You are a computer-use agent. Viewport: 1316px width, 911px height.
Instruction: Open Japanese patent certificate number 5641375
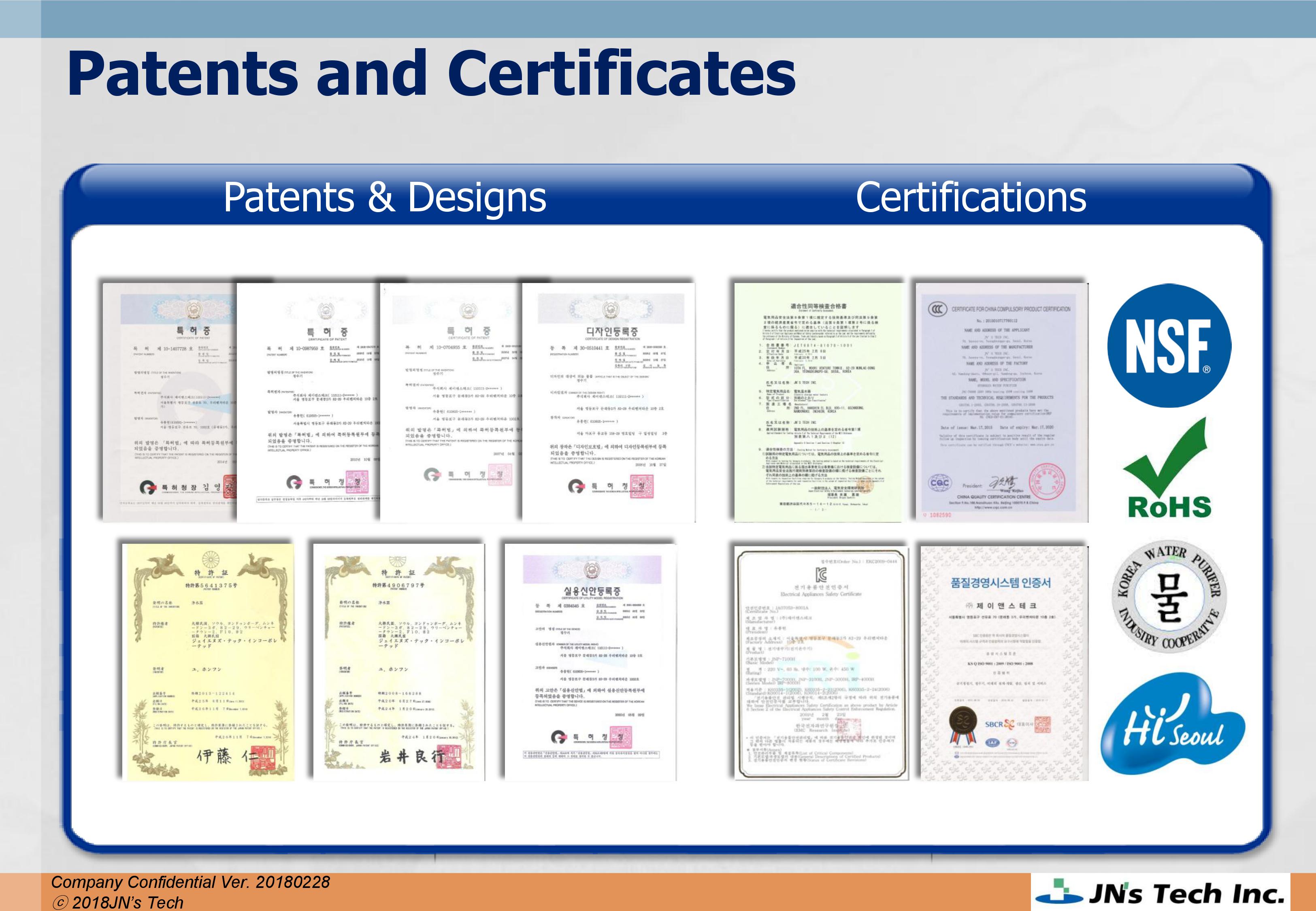coord(208,662)
